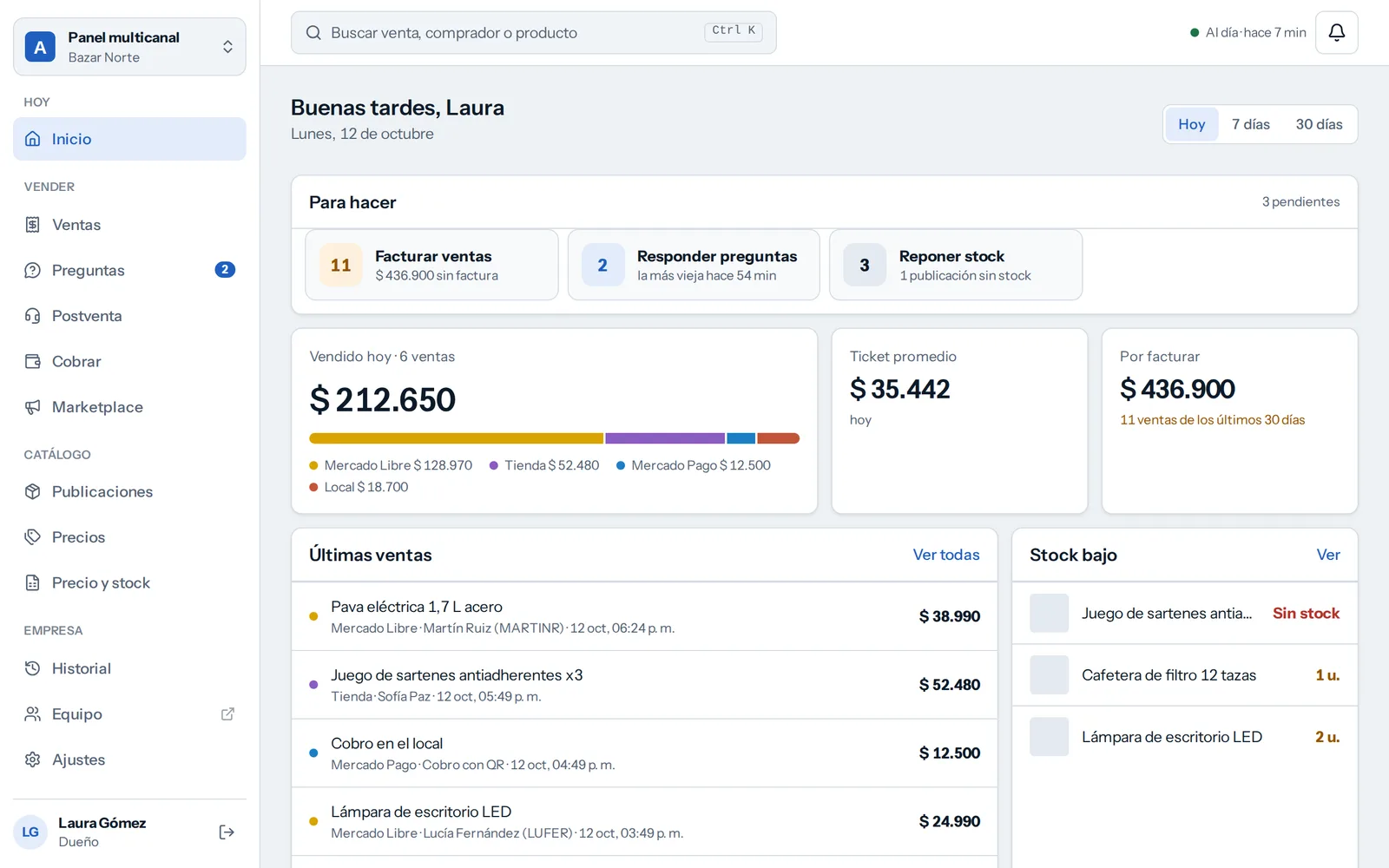
Task: Click the Publicaciones box icon
Action: pyautogui.click(x=33, y=492)
